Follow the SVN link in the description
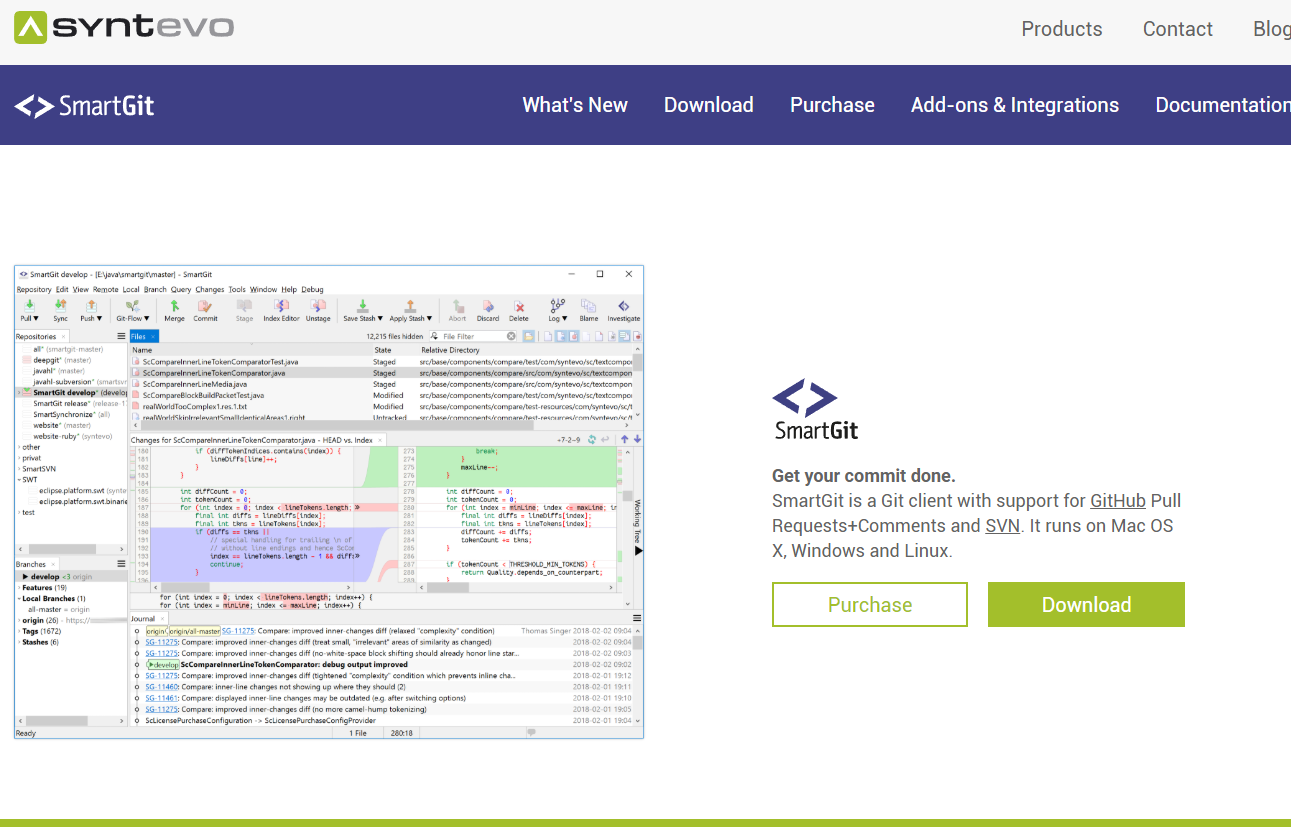 pyautogui.click(x=1002, y=526)
